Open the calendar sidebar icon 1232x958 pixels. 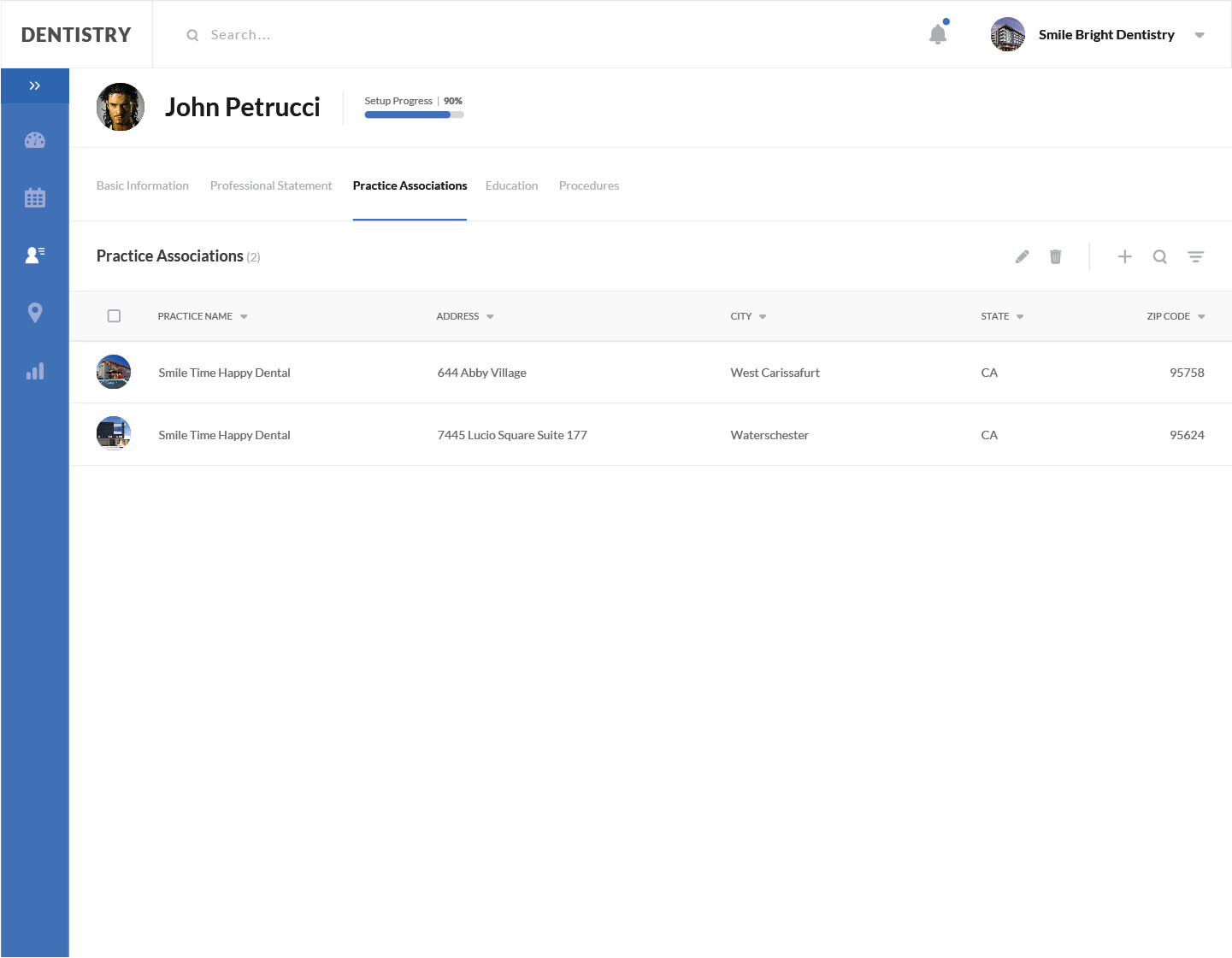tap(35, 198)
